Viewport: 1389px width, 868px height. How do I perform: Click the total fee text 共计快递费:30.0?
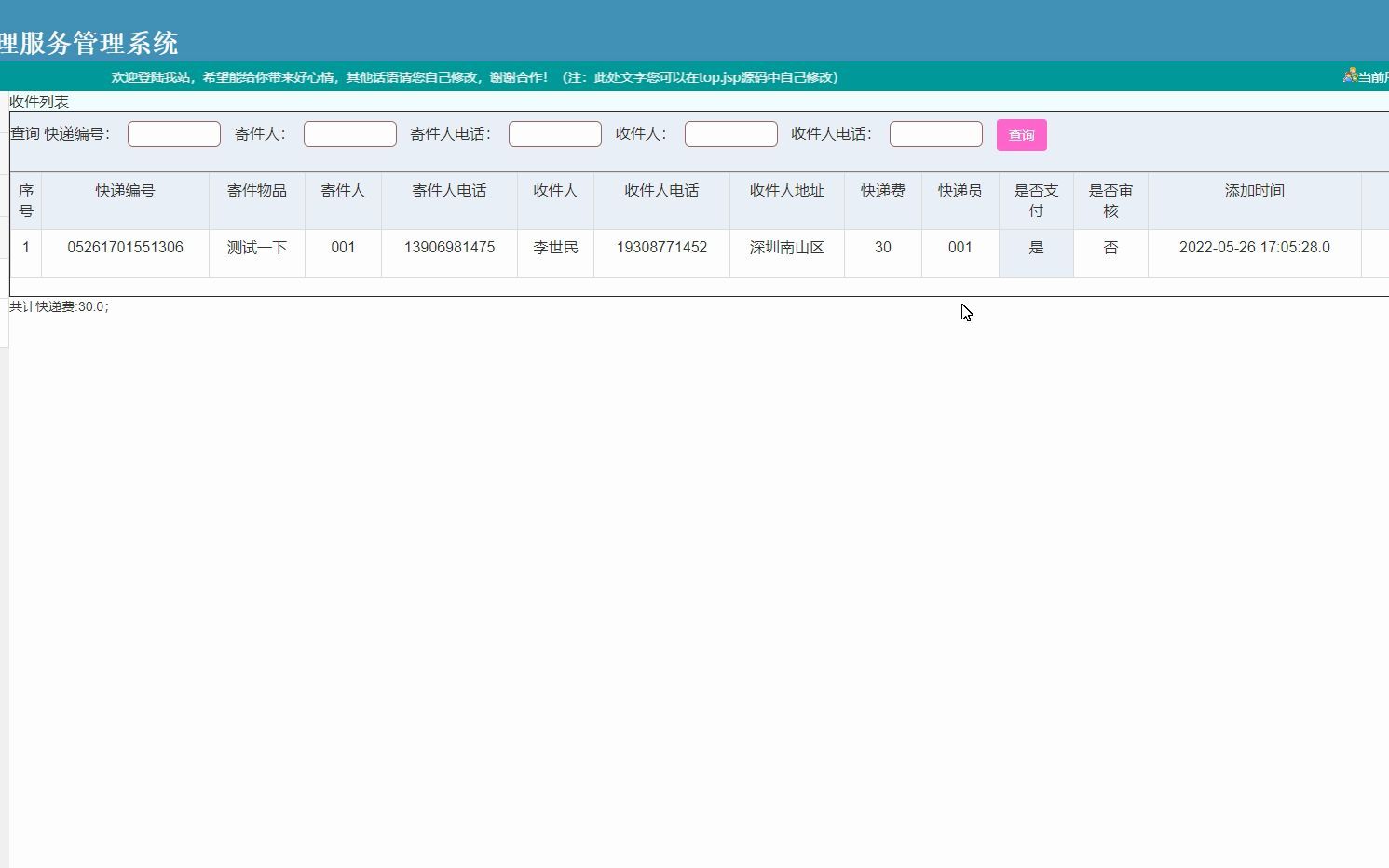pyautogui.click(x=58, y=306)
